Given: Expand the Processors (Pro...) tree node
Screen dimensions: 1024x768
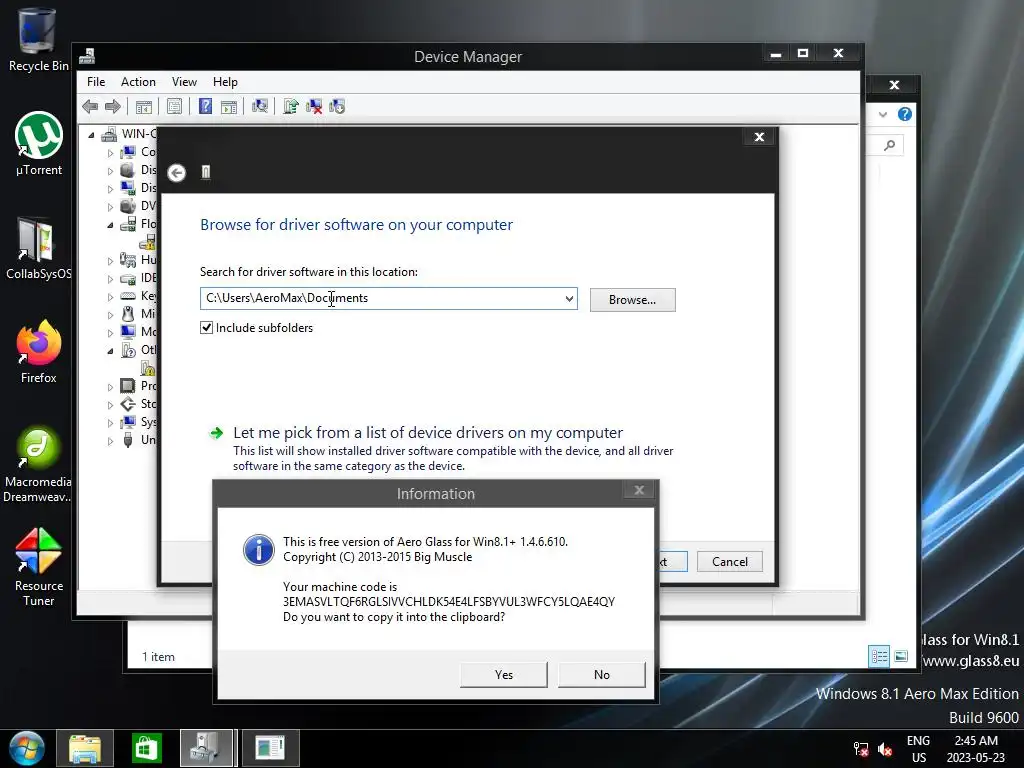Looking at the screenshot, I should tap(110, 387).
